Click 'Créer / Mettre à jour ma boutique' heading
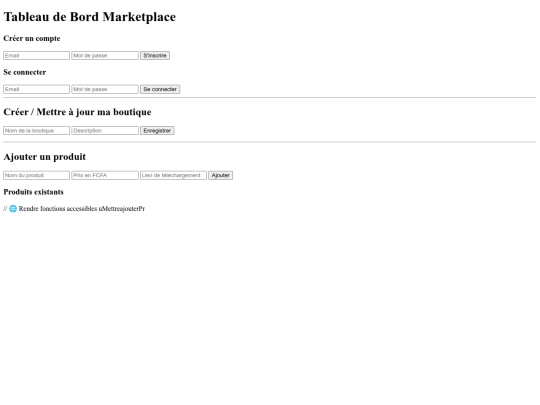 click(x=77, y=112)
